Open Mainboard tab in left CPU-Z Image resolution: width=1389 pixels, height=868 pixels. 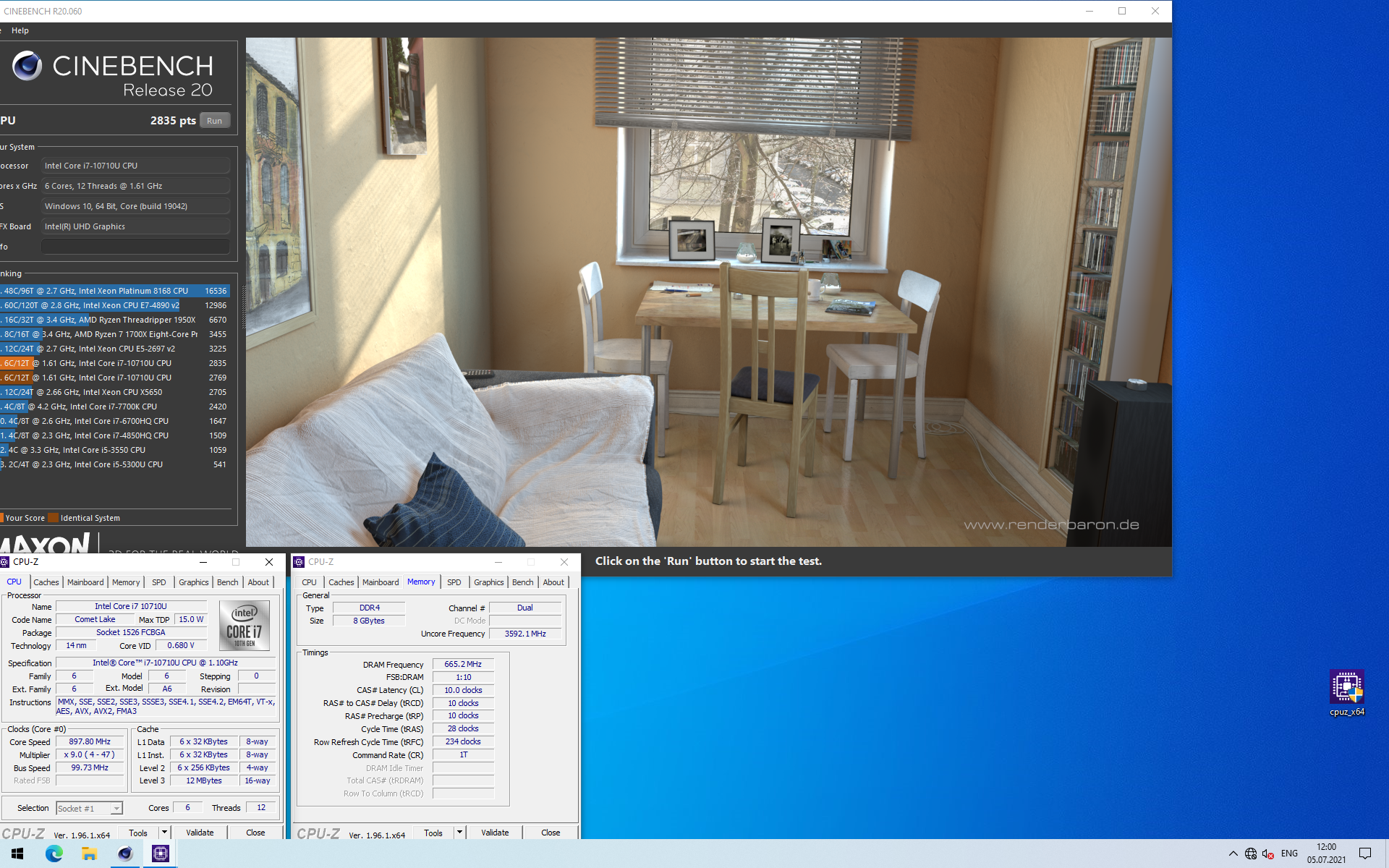[85, 582]
